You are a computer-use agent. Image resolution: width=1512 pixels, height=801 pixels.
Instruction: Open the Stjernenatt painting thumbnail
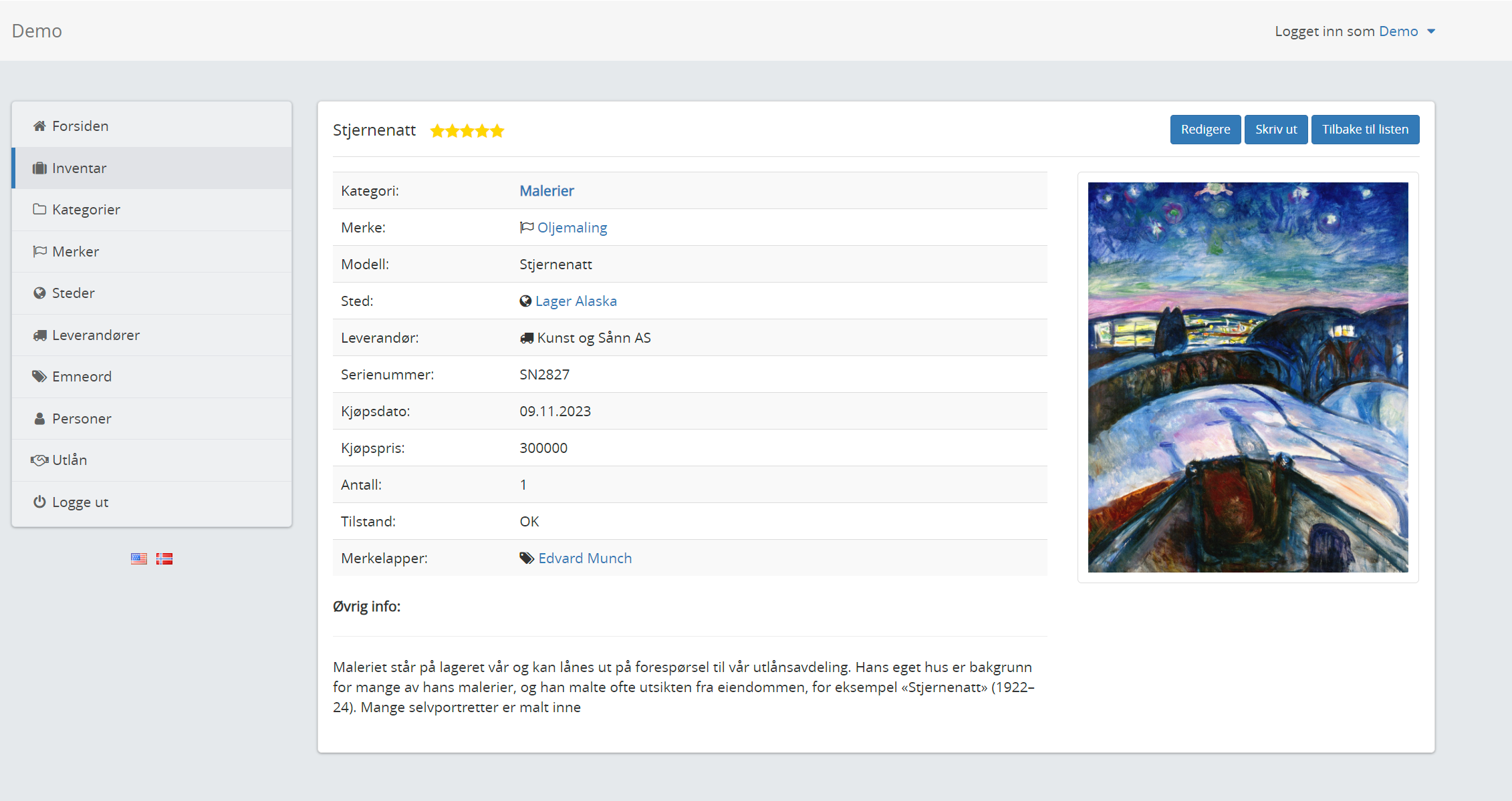[x=1248, y=377]
